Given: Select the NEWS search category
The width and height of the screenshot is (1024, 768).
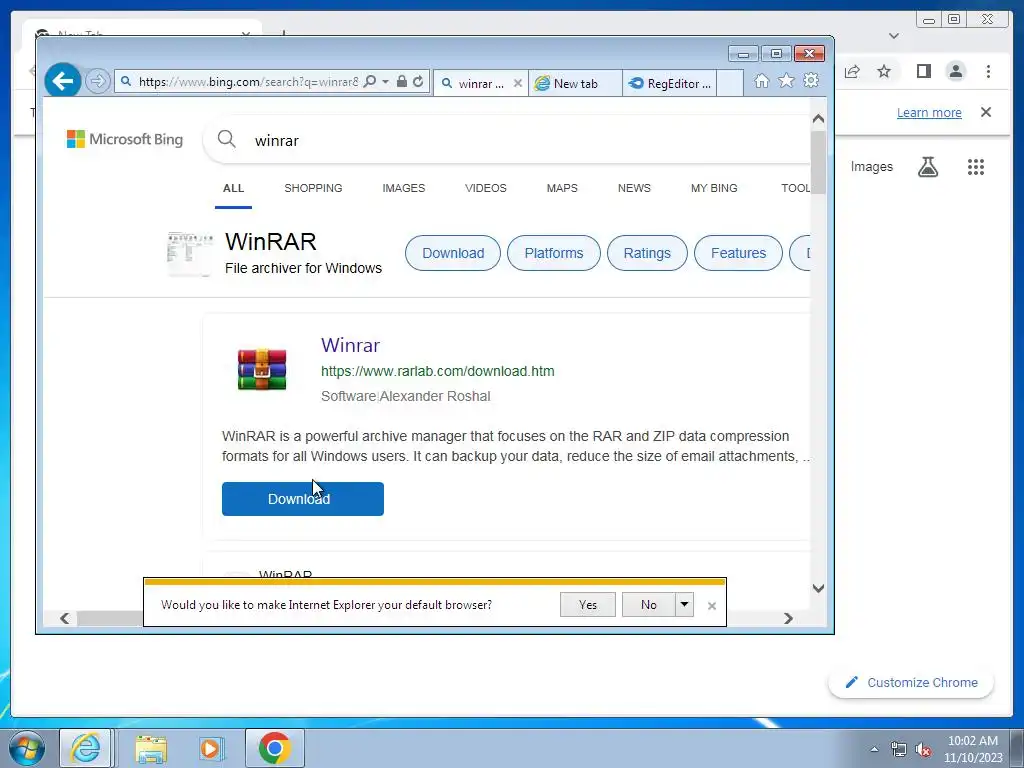Looking at the screenshot, I should [634, 188].
